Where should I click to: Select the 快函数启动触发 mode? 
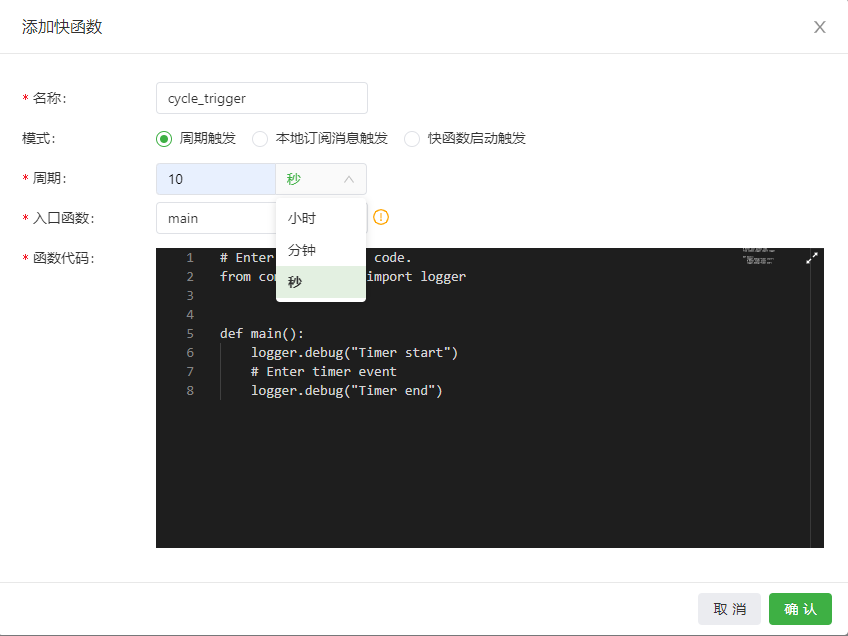point(412,138)
